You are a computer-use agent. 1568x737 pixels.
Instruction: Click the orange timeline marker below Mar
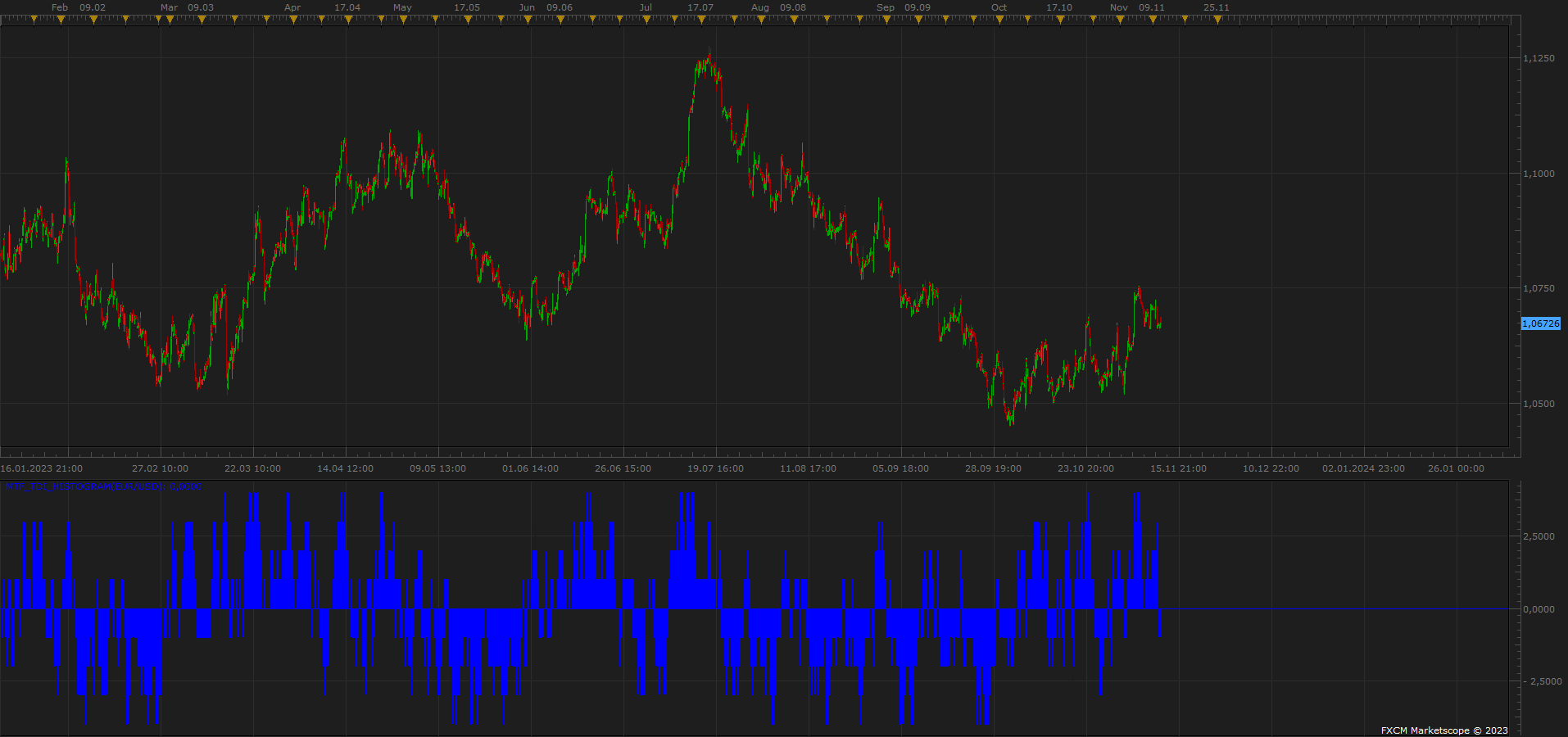pyautogui.click(x=170, y=20)
